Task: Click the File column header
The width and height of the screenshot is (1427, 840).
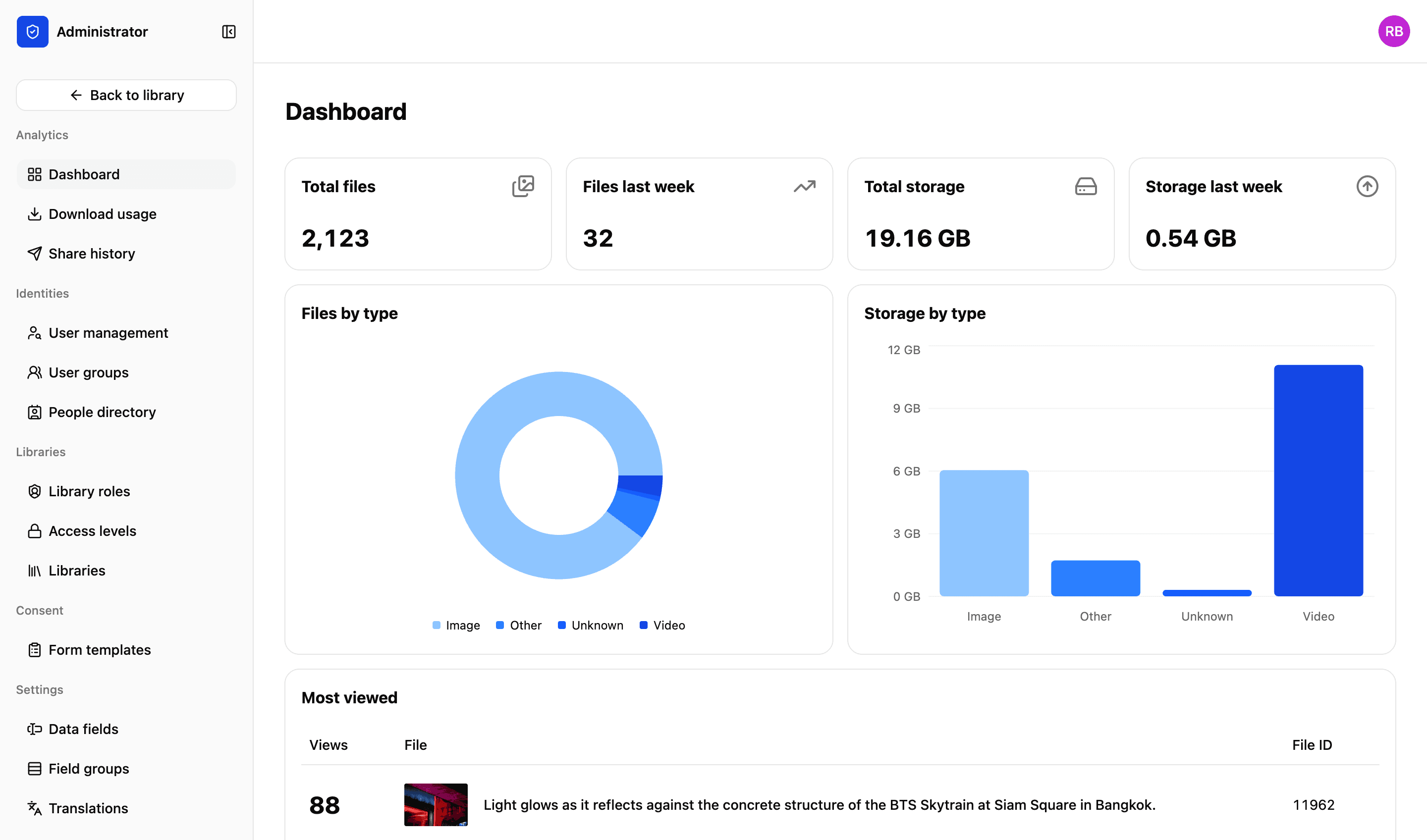Action: 416,745
